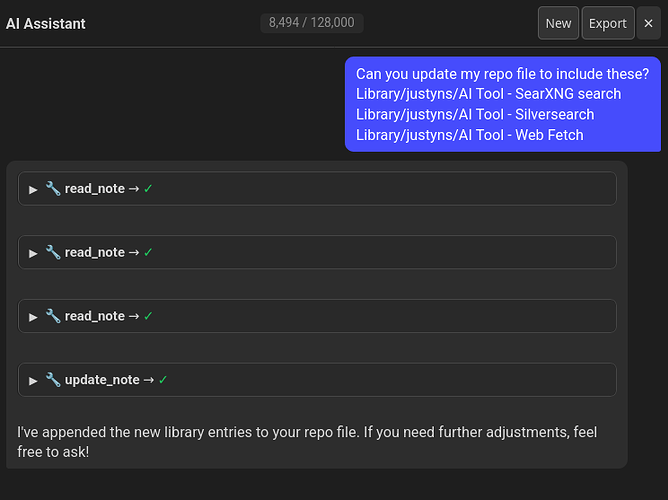Expand the third read_note disclosure triangle
Screen dimensions: 668x500
pos(33,317)
